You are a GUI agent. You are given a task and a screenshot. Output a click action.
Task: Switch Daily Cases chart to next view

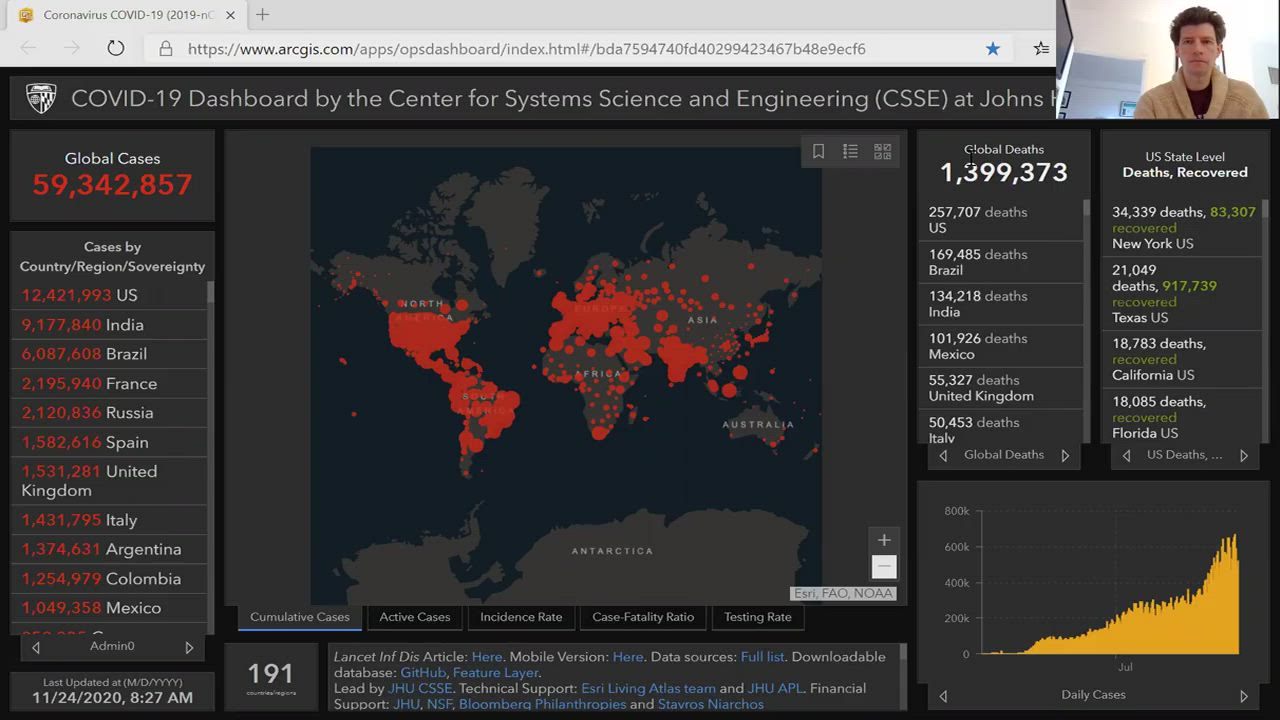(x=1243, y=695)
